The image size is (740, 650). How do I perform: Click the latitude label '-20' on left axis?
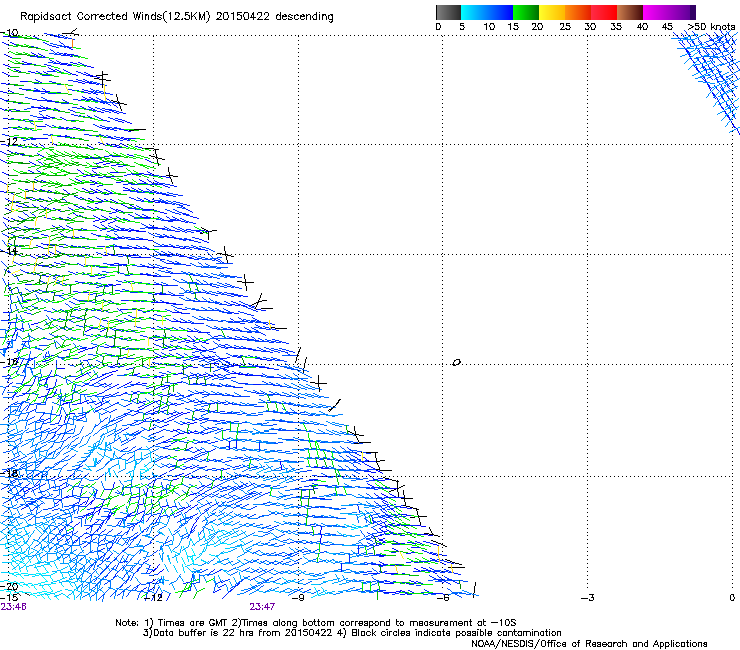point(9,587)
